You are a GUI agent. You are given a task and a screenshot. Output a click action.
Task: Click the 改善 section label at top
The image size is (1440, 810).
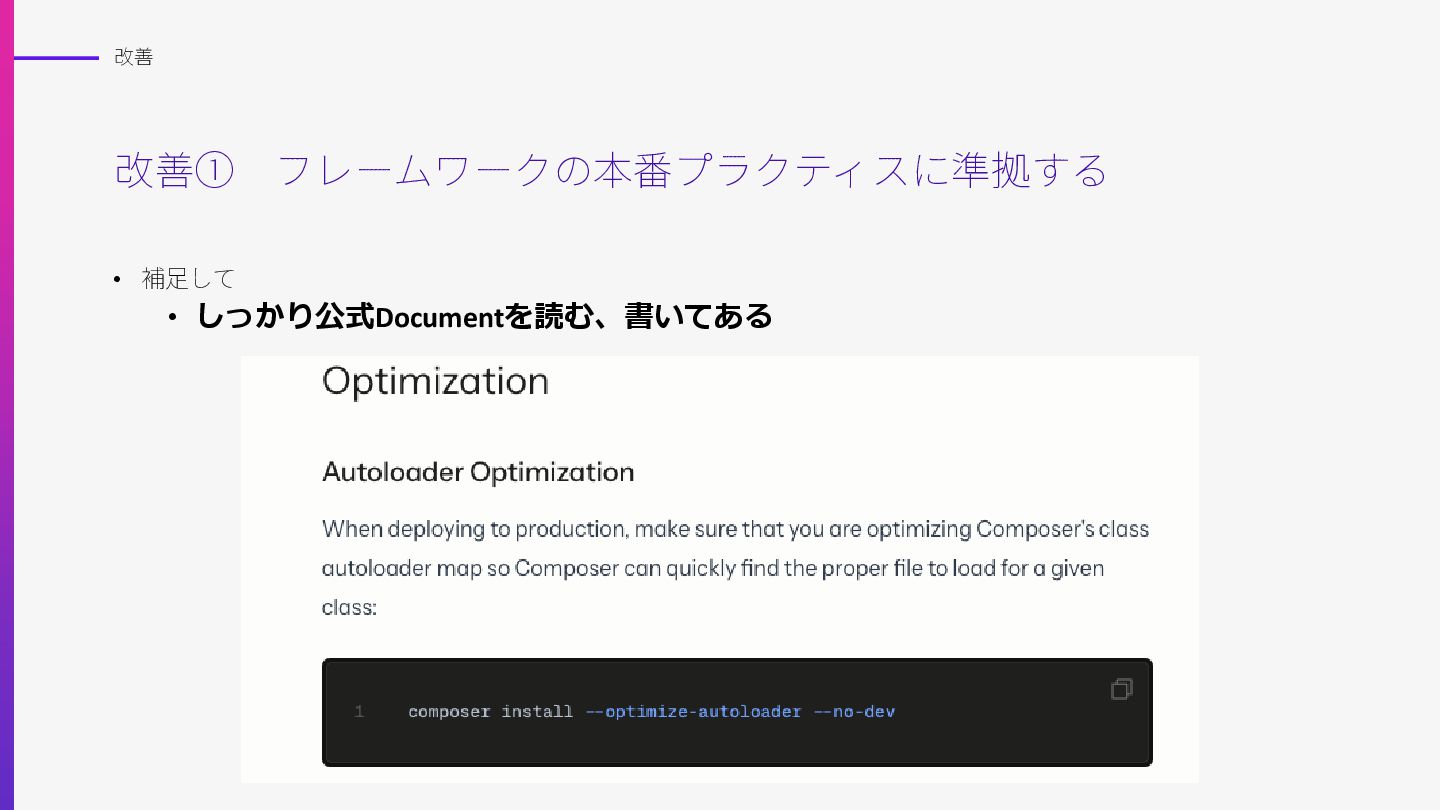coord(134,57)
